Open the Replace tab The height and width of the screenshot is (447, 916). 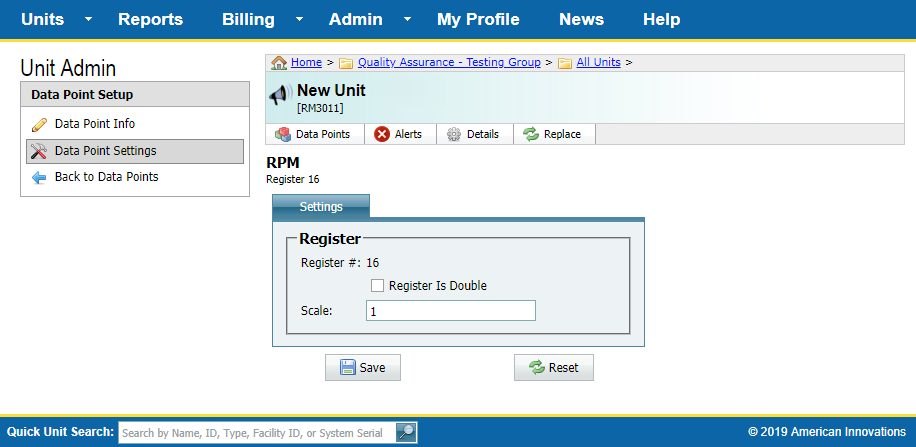tap(554, 134)
